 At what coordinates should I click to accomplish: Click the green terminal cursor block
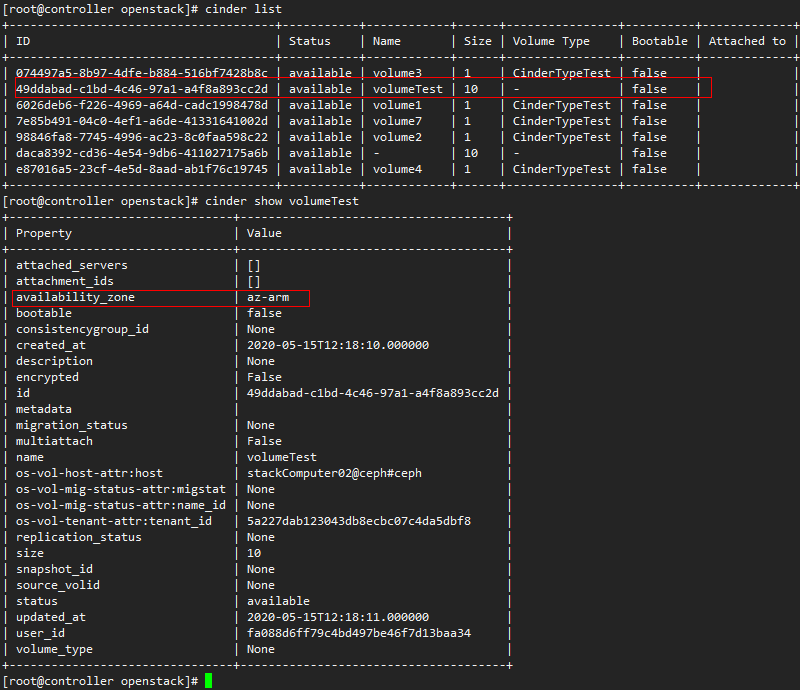pos(208,681)
